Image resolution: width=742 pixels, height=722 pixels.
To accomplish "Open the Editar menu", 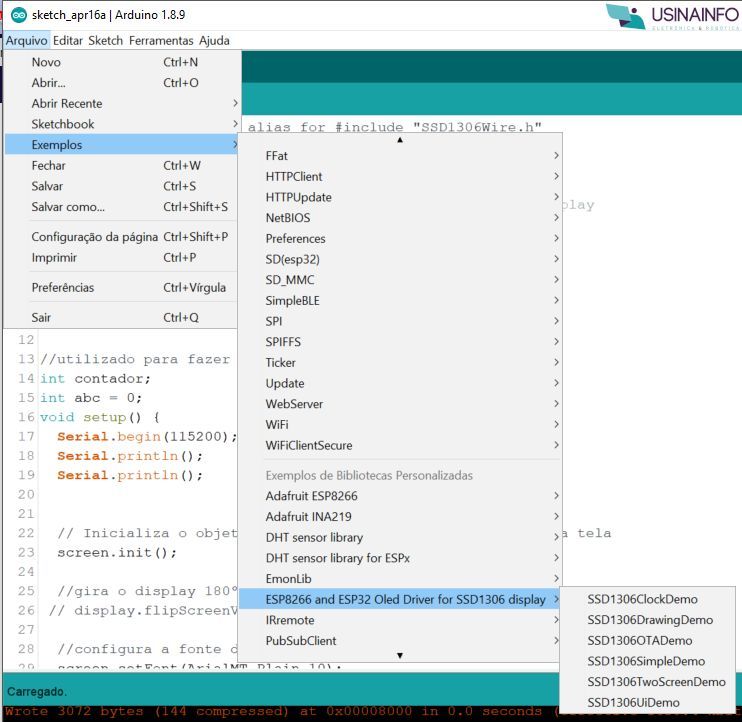I will pos(68,41).
